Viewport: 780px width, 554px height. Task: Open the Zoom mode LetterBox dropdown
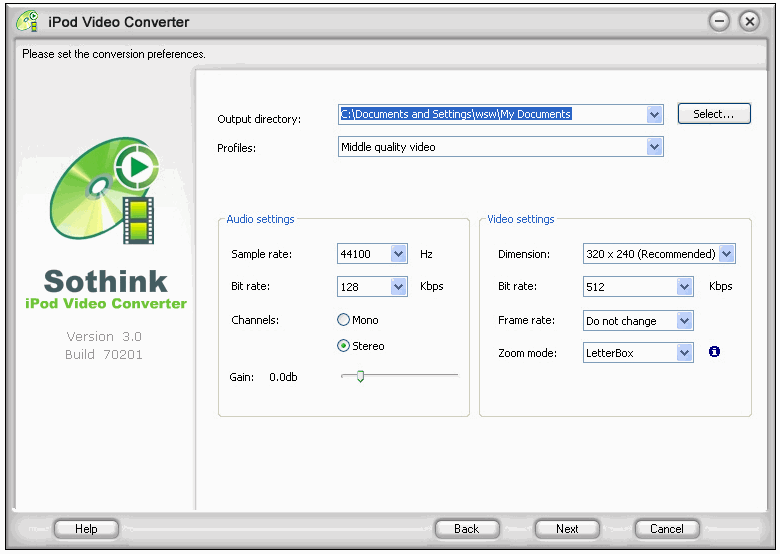click(684, 353)
